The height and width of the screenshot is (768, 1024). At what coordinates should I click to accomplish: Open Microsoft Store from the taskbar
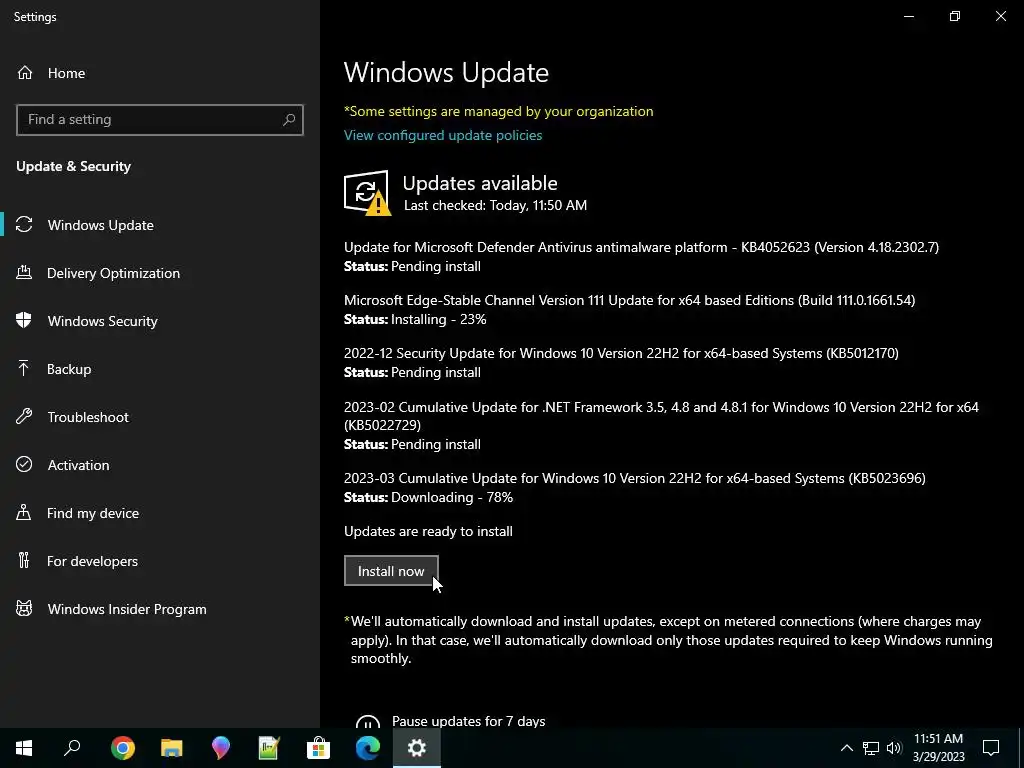(319, 748)
